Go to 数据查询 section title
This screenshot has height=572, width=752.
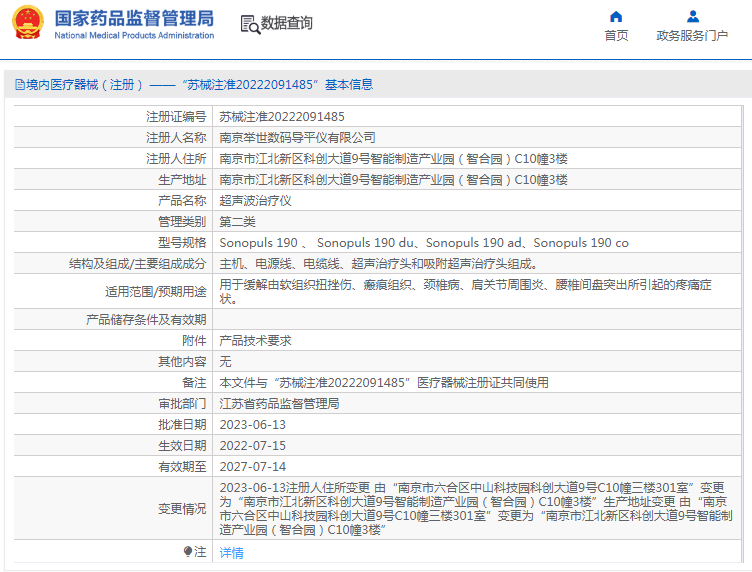coord(286,23)
